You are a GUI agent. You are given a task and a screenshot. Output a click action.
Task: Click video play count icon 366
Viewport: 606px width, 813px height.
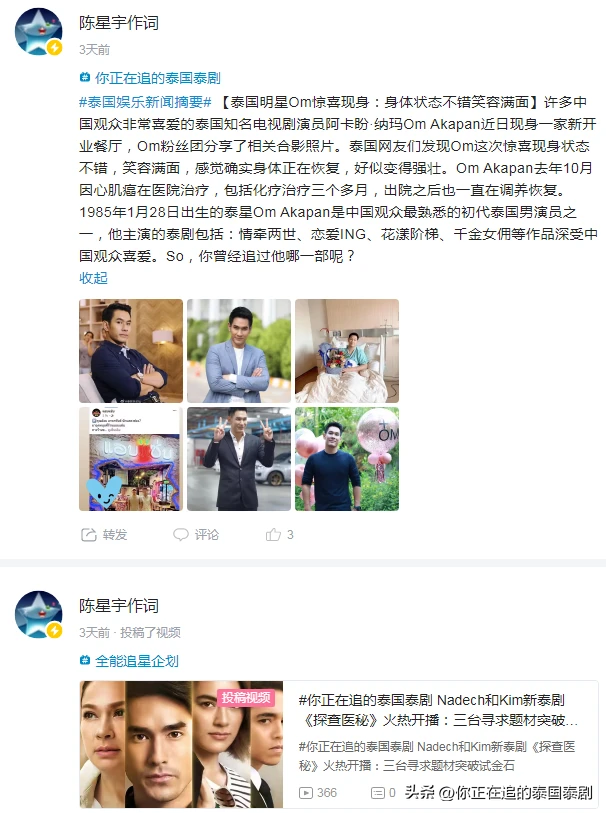coord(306,793)
